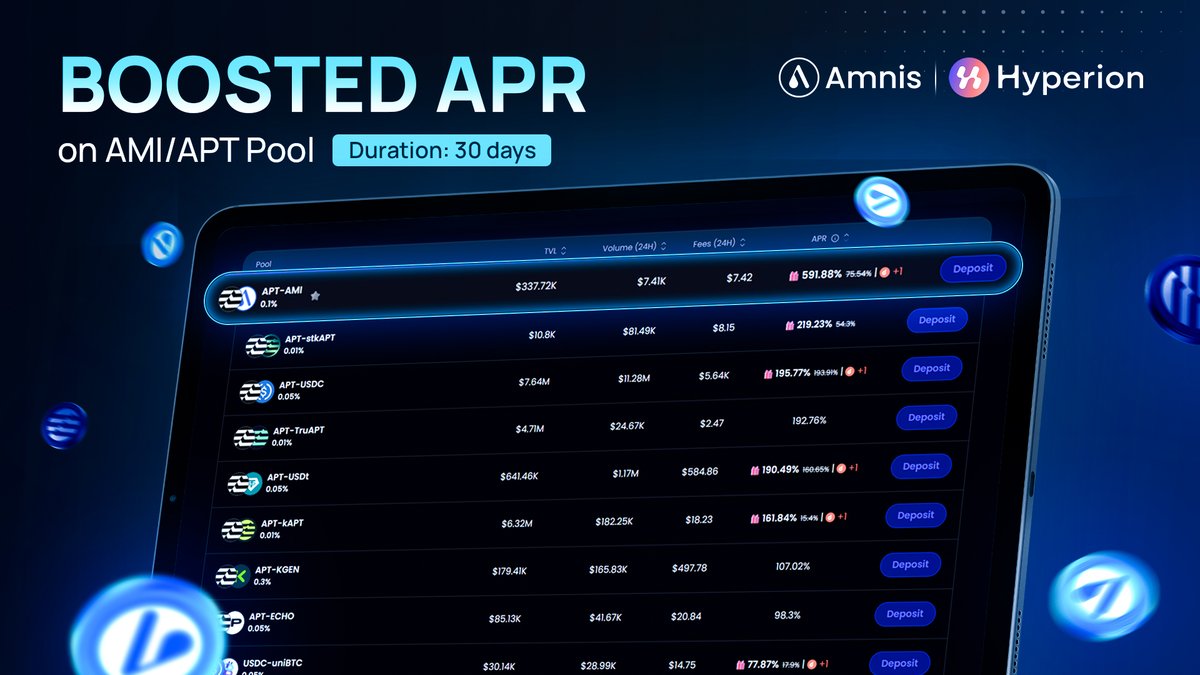Click the $5.64K fees value
Viewport: 1200px width, 675px height.
pyautogui.click(x=714, y=375)
